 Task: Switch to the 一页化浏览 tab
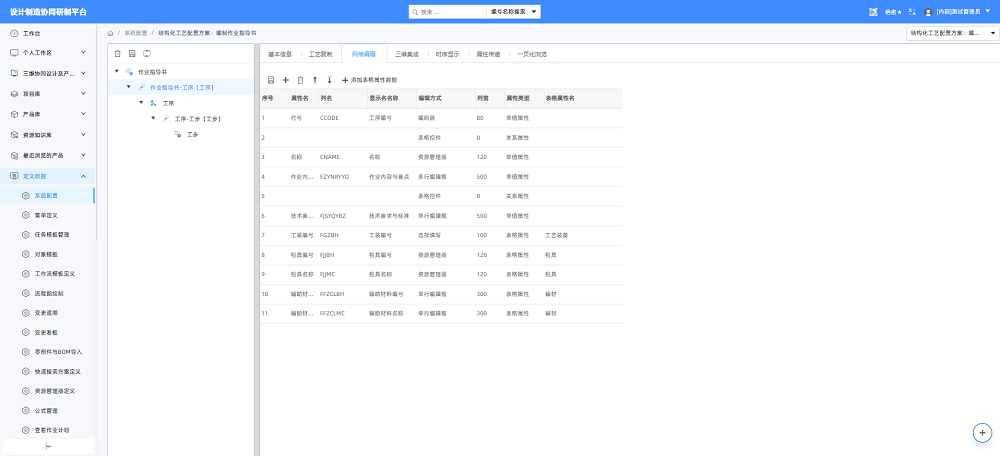pos(532,54)
